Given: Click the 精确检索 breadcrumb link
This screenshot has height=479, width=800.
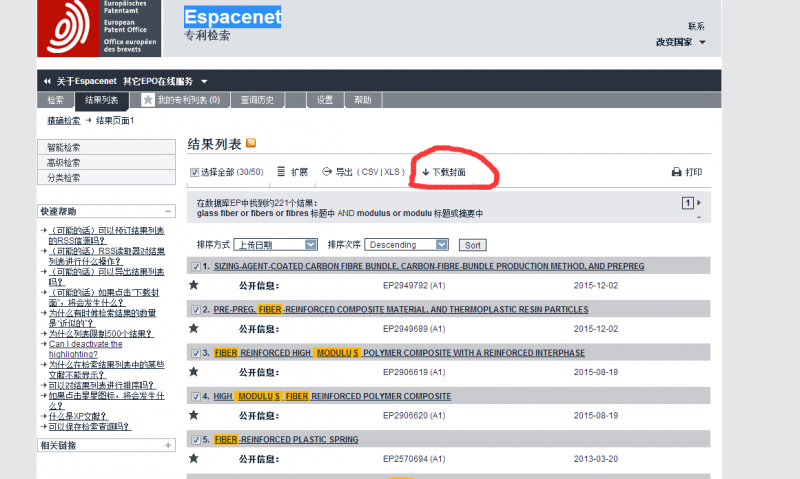Looking at the screenshot, I should pyautogui.click(x=64, y=120).
